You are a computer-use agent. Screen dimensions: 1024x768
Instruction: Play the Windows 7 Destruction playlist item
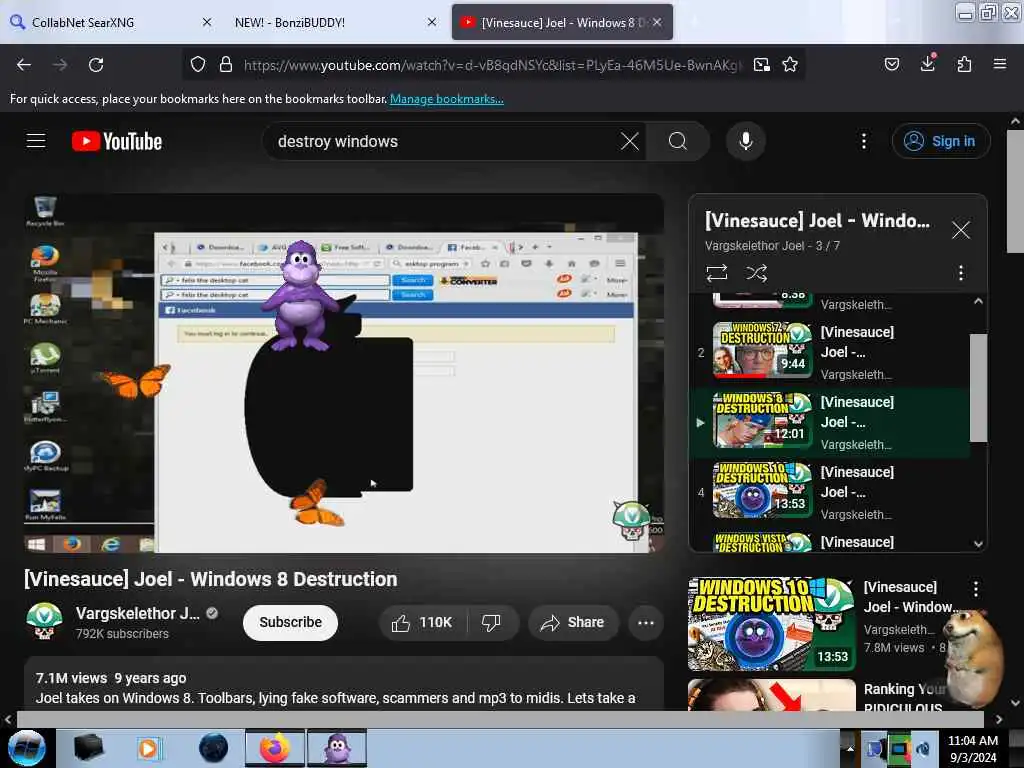[x=829, y=353]
